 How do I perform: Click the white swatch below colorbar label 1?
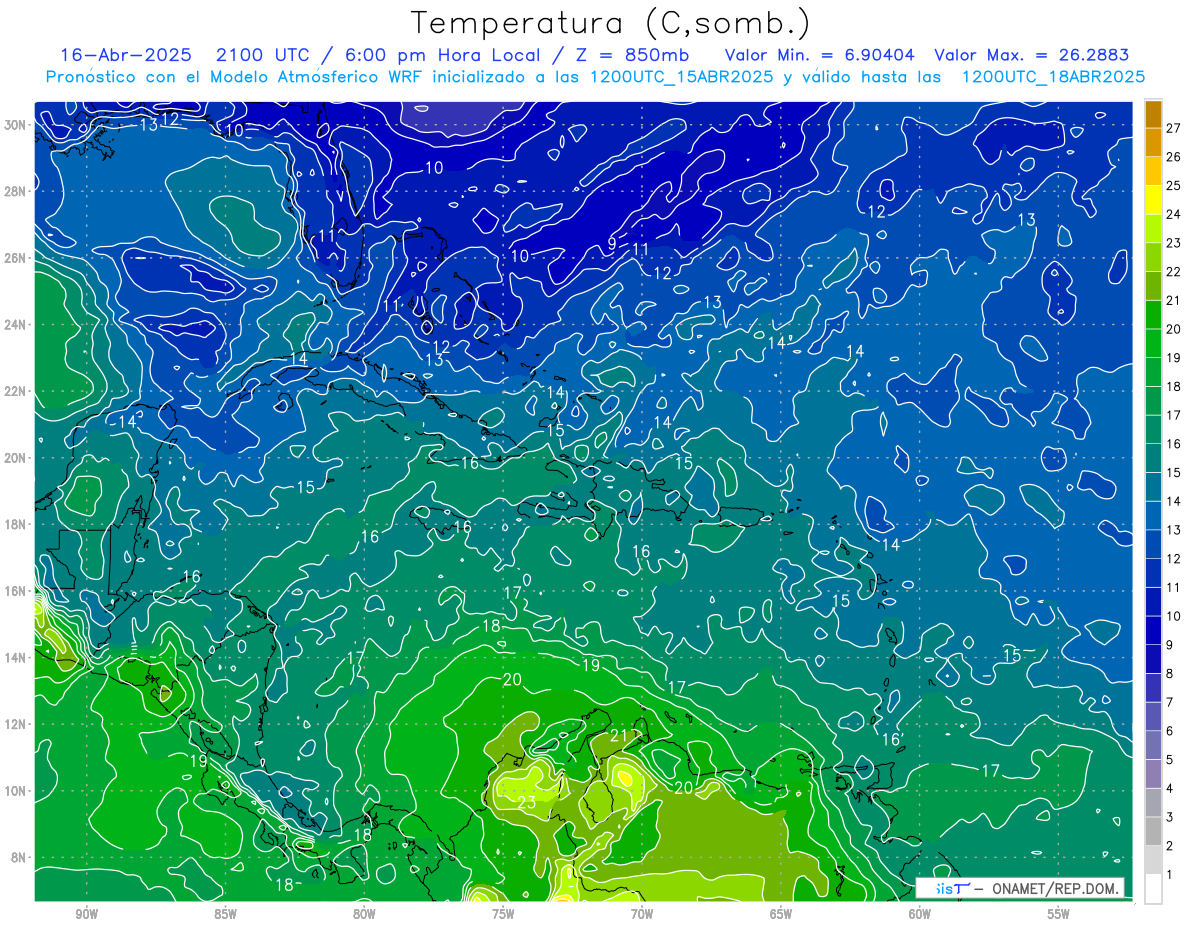(1153, 889)
